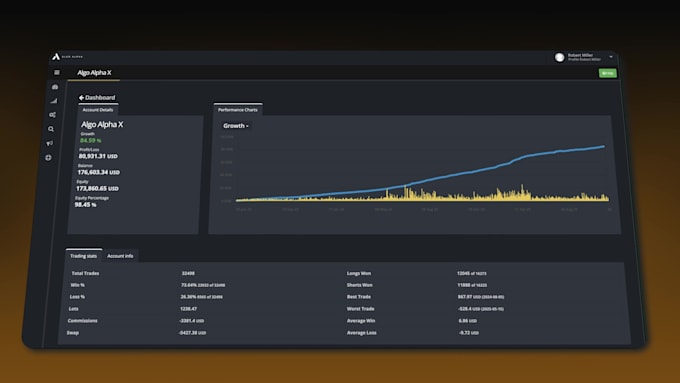The width and height of the screenshot is (680, 383).
Task: Click the Algo Alpha X account heading
Action: [102, 124]
